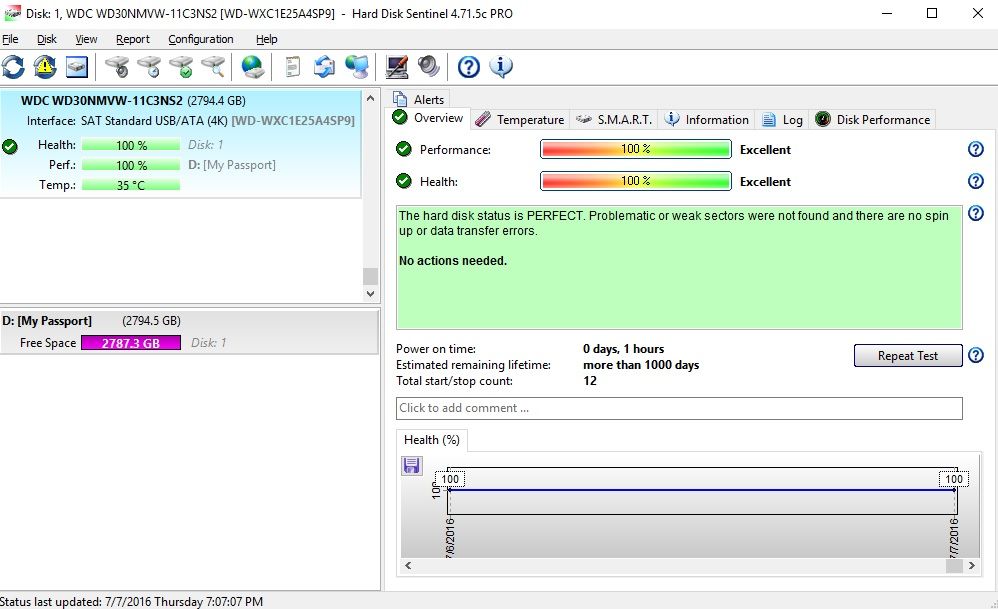The height and width of the screenshot is (609, 998).
Task: Click the refresh icon with yellow warning sign
Action: click(x=45, y=67)
